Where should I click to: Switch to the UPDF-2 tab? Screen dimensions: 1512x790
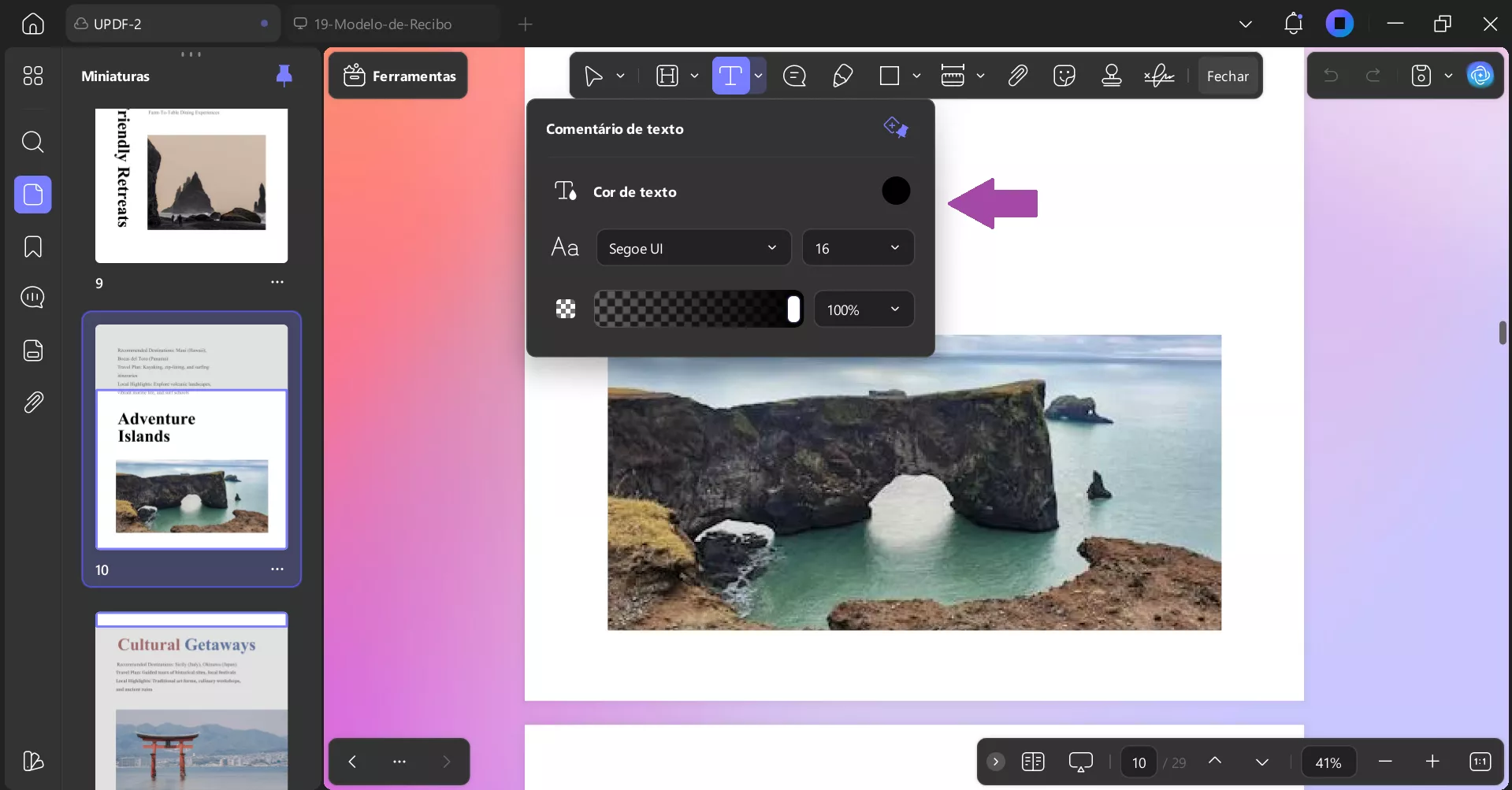[x=118, y=24]
